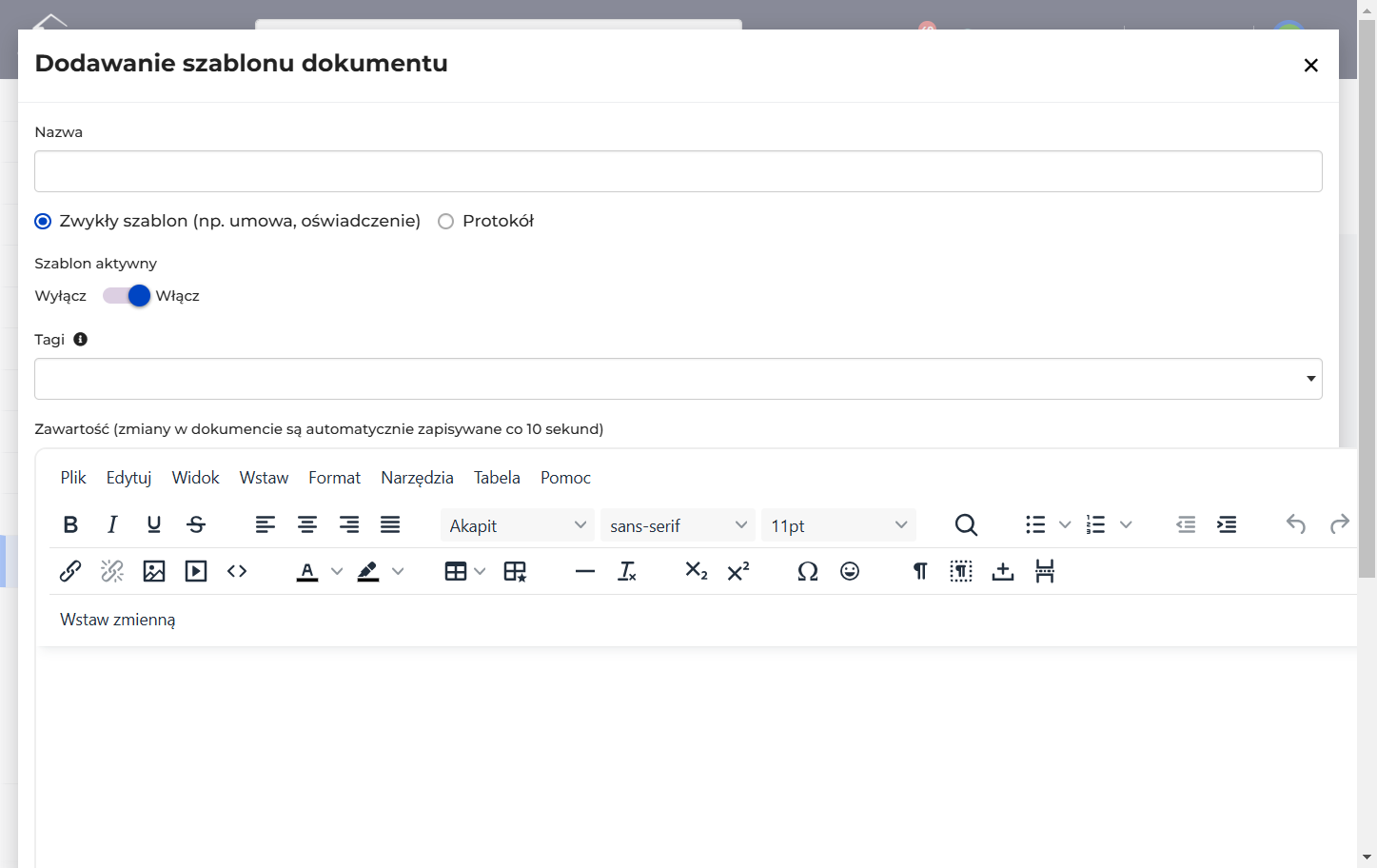This screenshot has width=1377, height=868.
Task: Open the sans-serif font dropdown
Action: [678, 525]
